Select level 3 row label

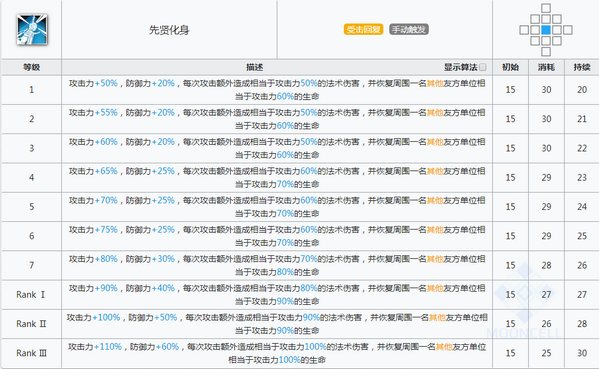coord(31,148)
